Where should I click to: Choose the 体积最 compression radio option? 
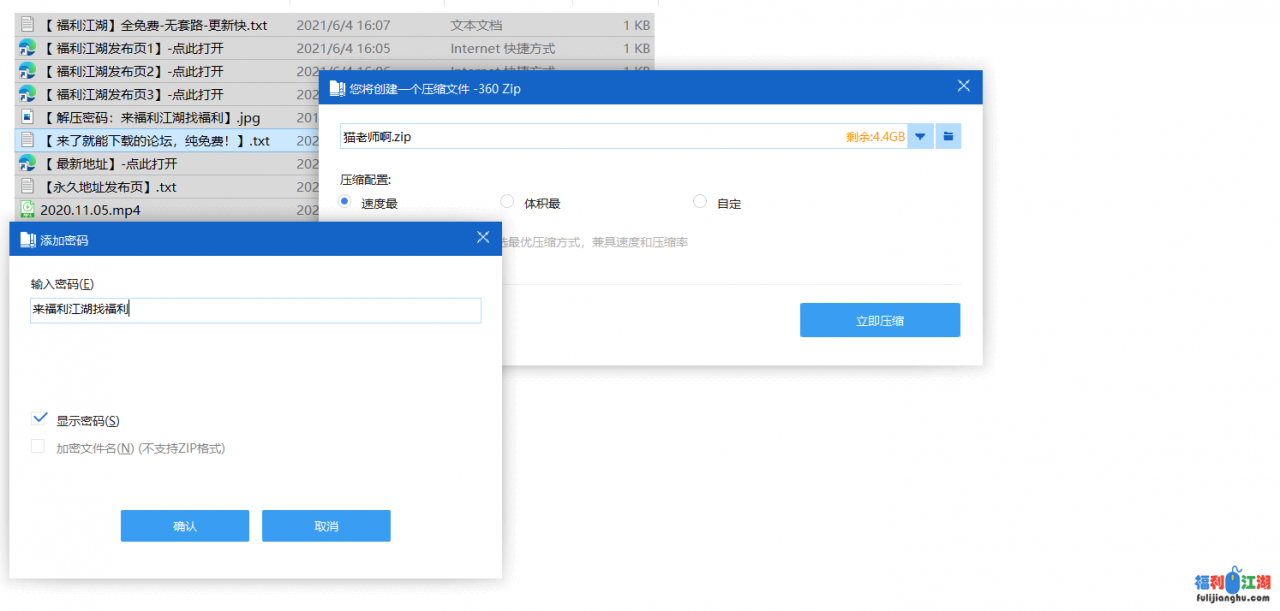(x=507, y=202)
